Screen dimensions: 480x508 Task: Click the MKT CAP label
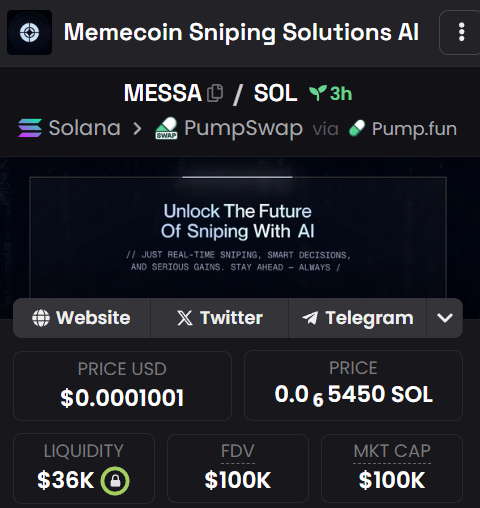[x=392, y=451]
